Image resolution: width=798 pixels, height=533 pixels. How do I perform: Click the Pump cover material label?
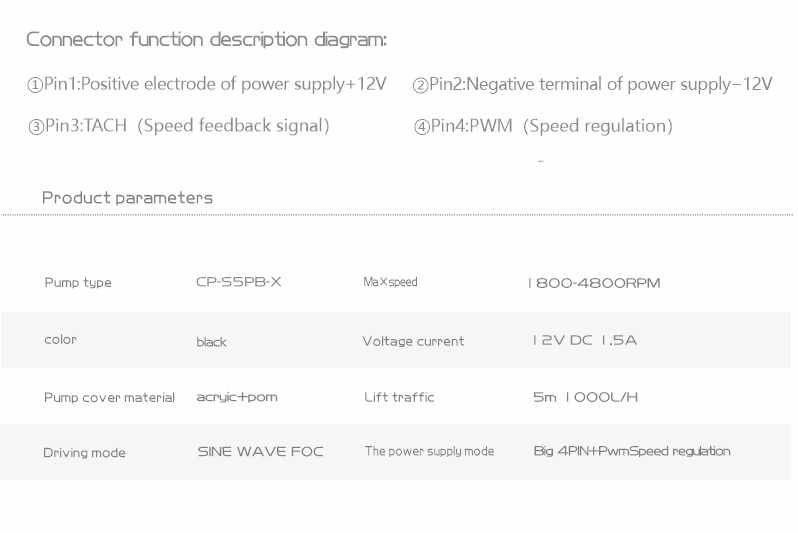(109, 398)
